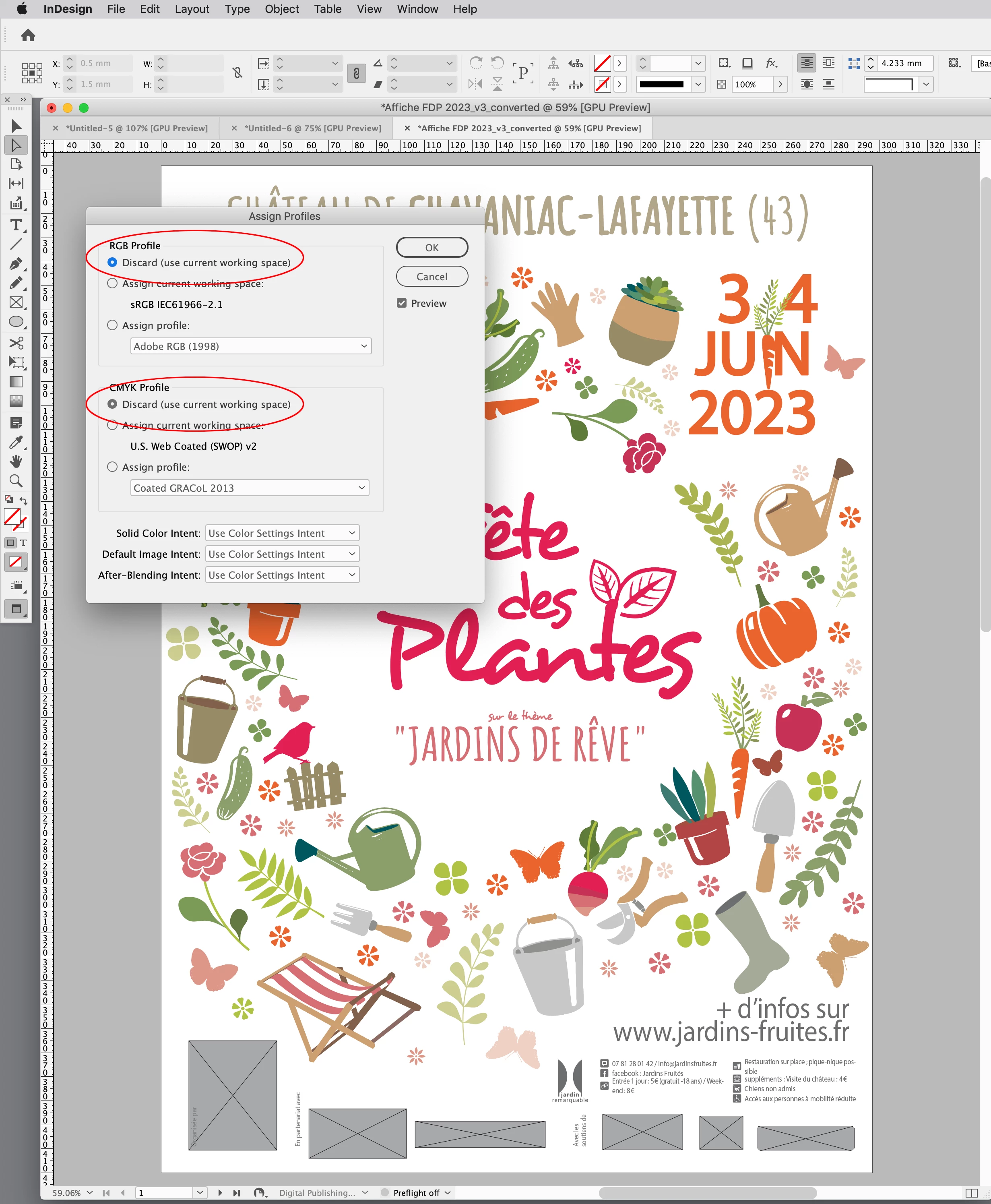Viewport: 991px width, 1204px height.
Task: Open the Coated GRACoL 2013 dropdown
Action: pyautogui.click(x=250, y=488)
